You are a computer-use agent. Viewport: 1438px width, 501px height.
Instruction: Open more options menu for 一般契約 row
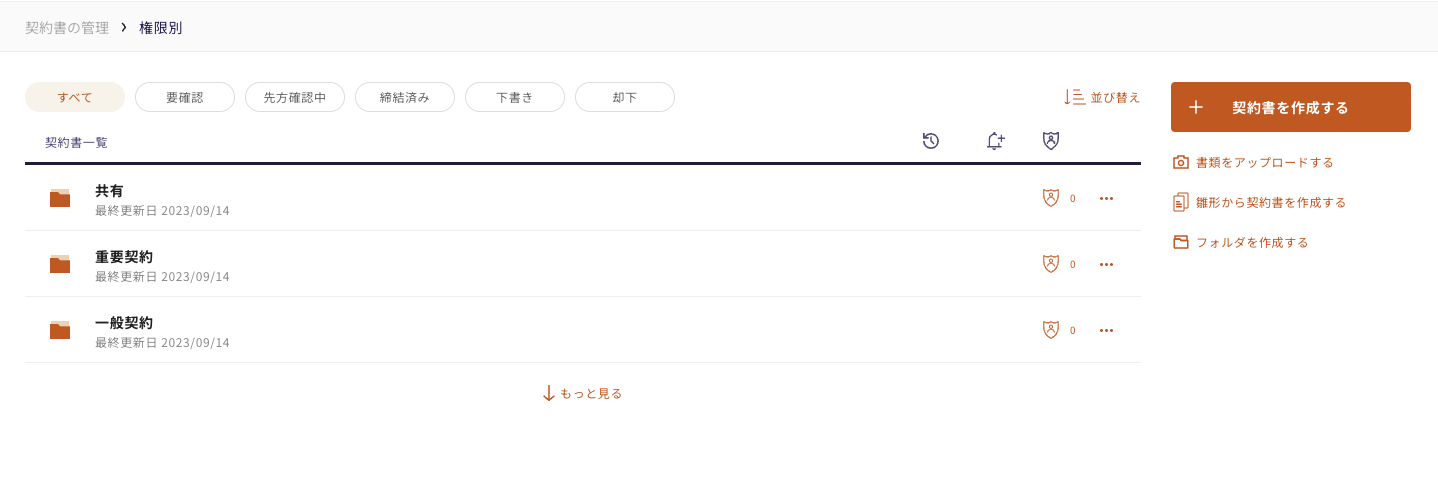(1106, 330)
